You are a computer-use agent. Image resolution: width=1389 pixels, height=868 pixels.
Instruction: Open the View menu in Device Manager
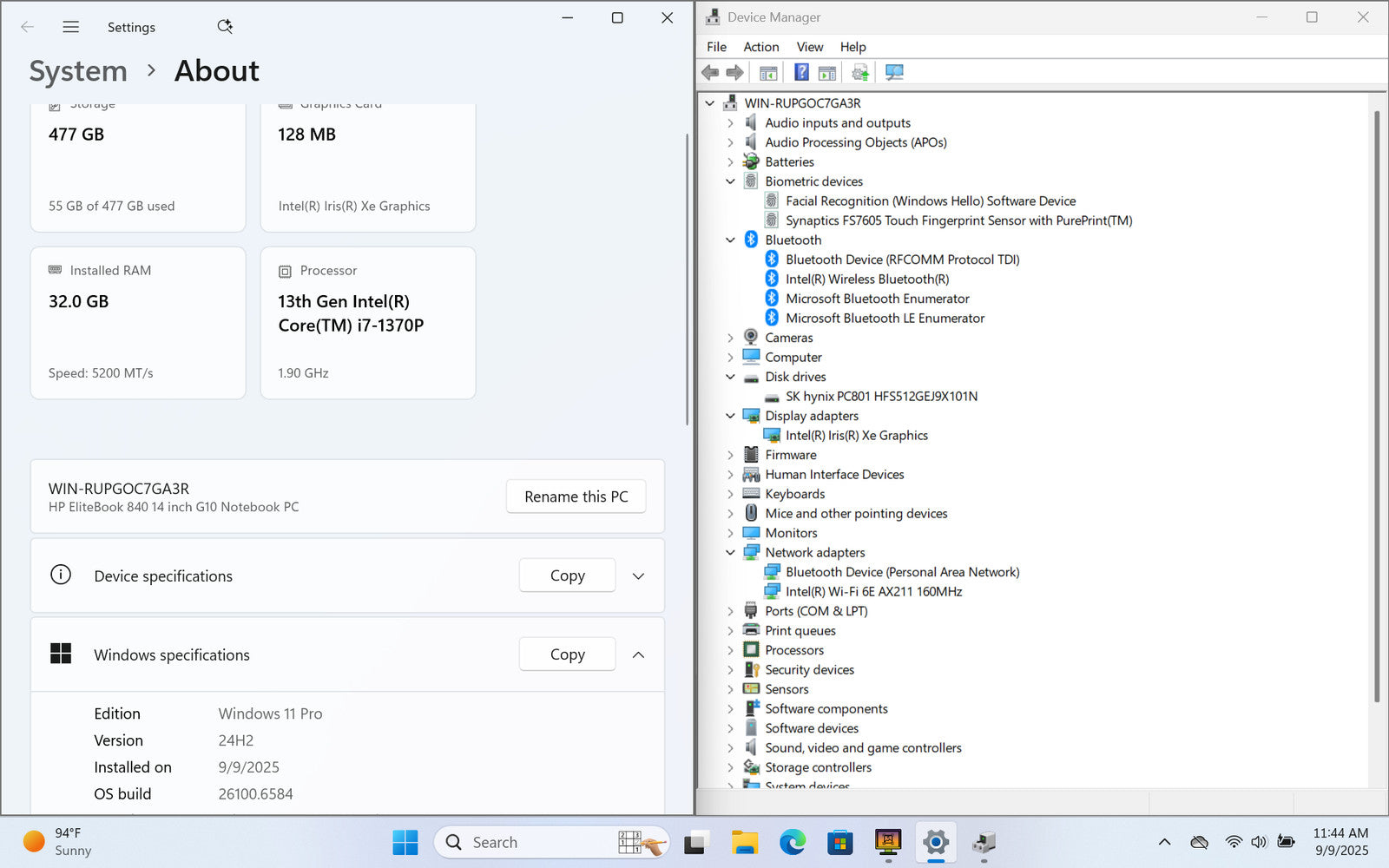[x=809, y=47]
